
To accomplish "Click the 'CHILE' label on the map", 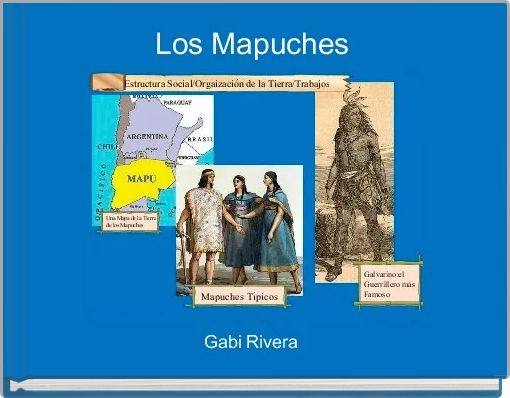I will pos(107,147).
